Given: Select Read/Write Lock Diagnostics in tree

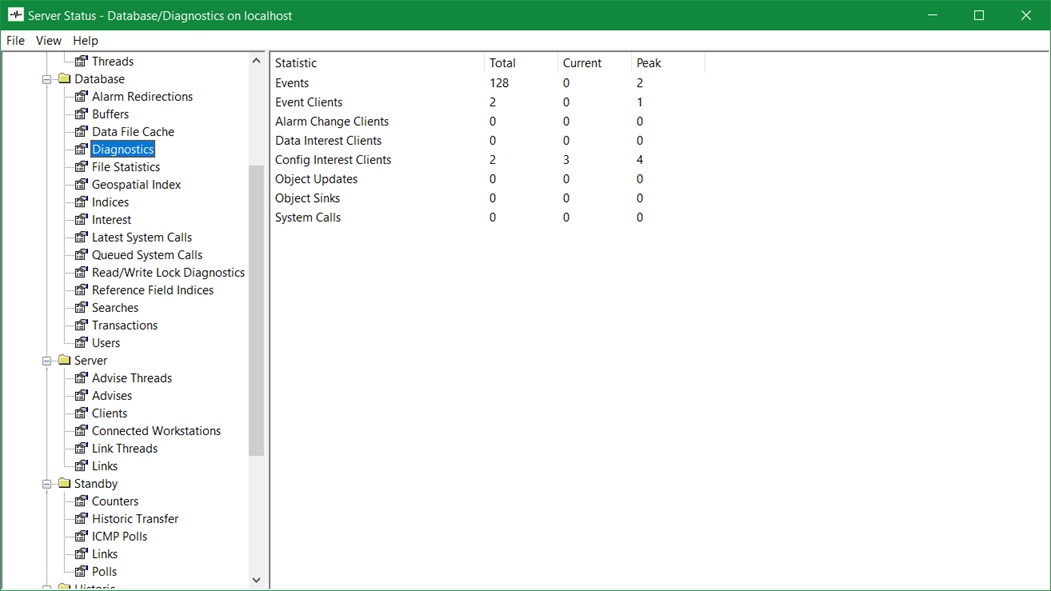Looking at the screenshot, I should click(x=168, y=273).
